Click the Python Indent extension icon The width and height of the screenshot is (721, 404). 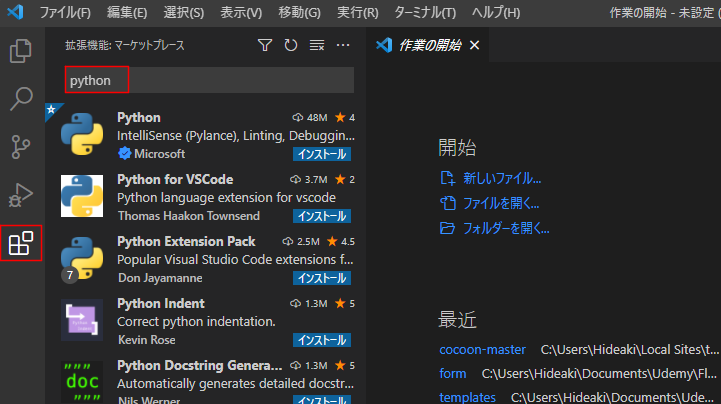(82, 320)
